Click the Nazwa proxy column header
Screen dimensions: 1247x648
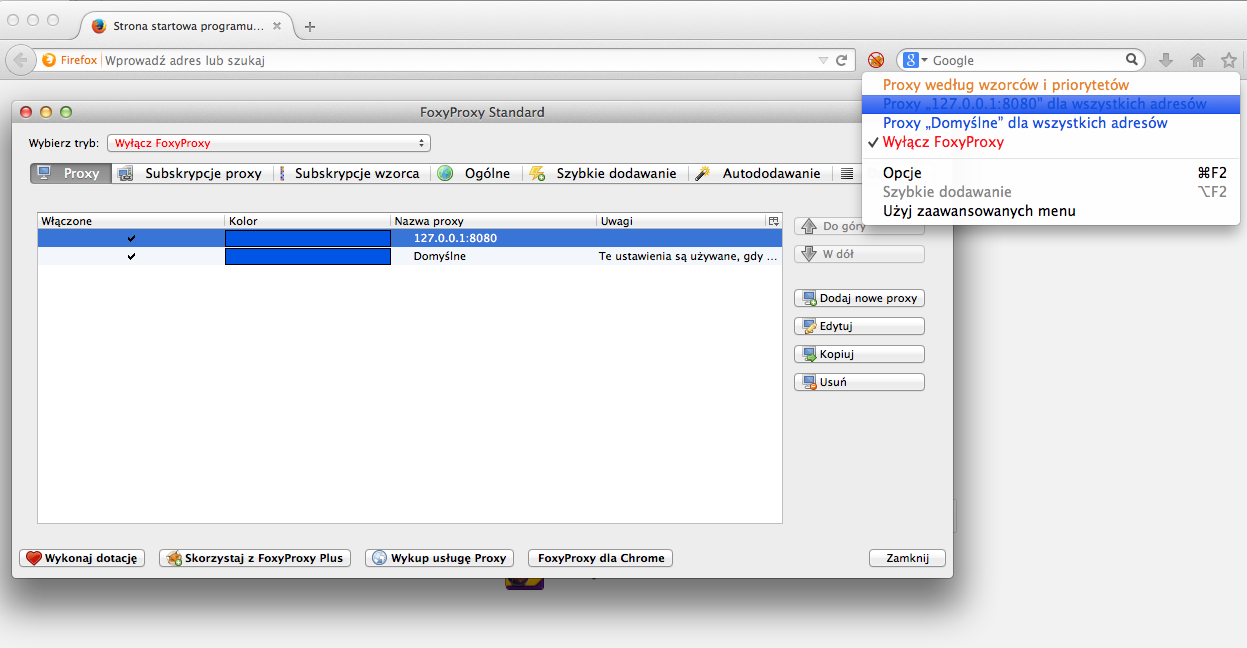point(494,220)
